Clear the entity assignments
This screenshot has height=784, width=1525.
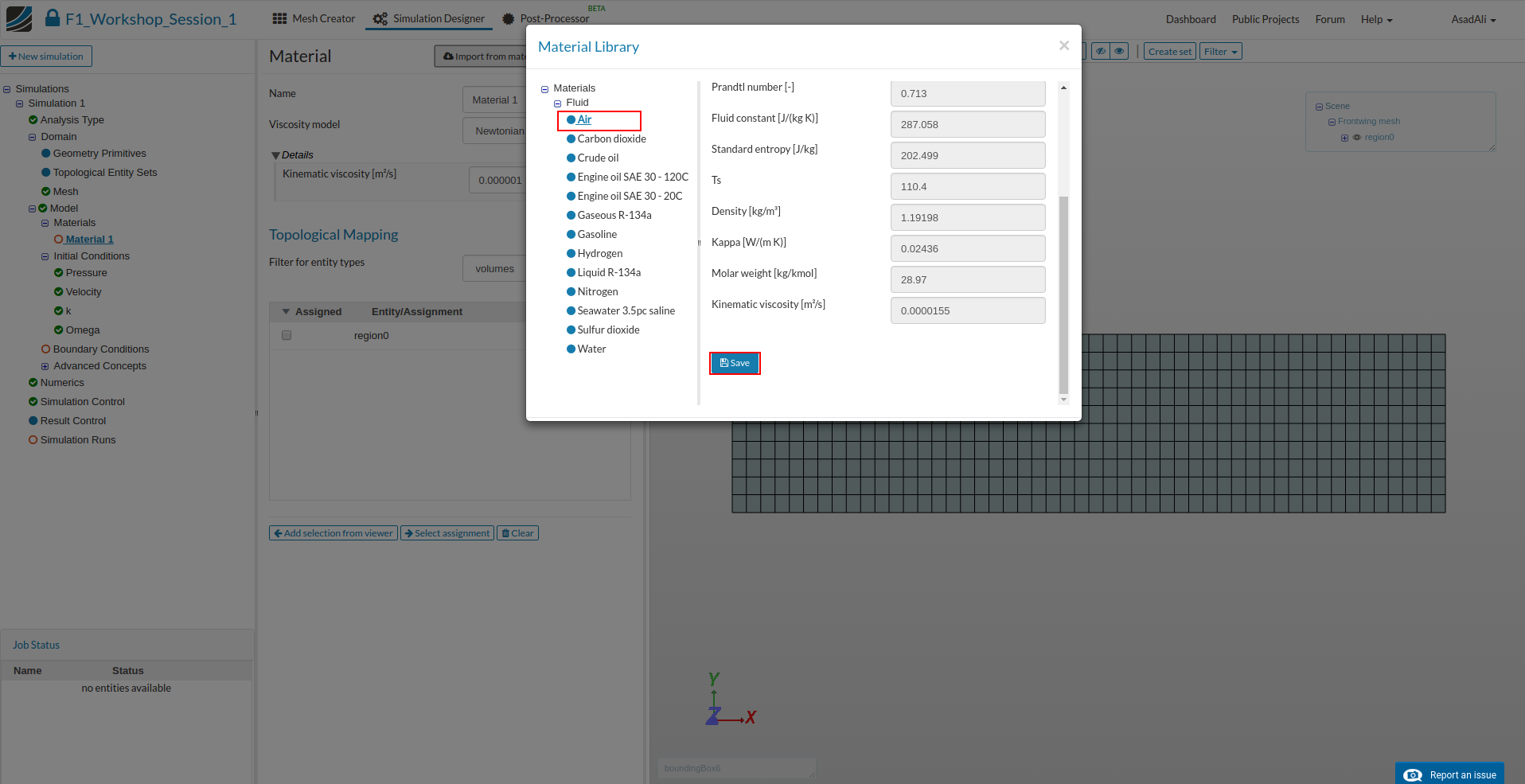(x=517, y=533)
